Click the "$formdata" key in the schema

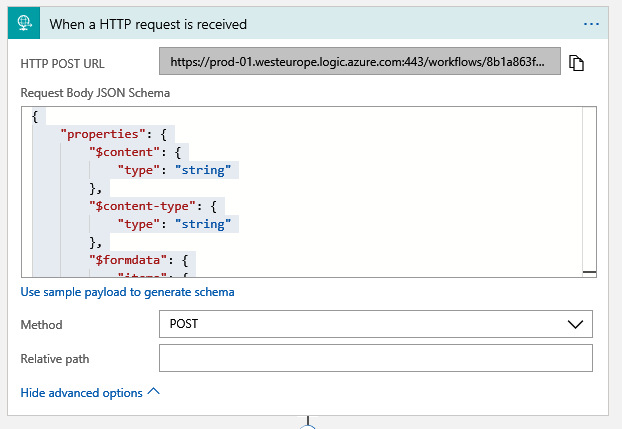click(127, 260)
